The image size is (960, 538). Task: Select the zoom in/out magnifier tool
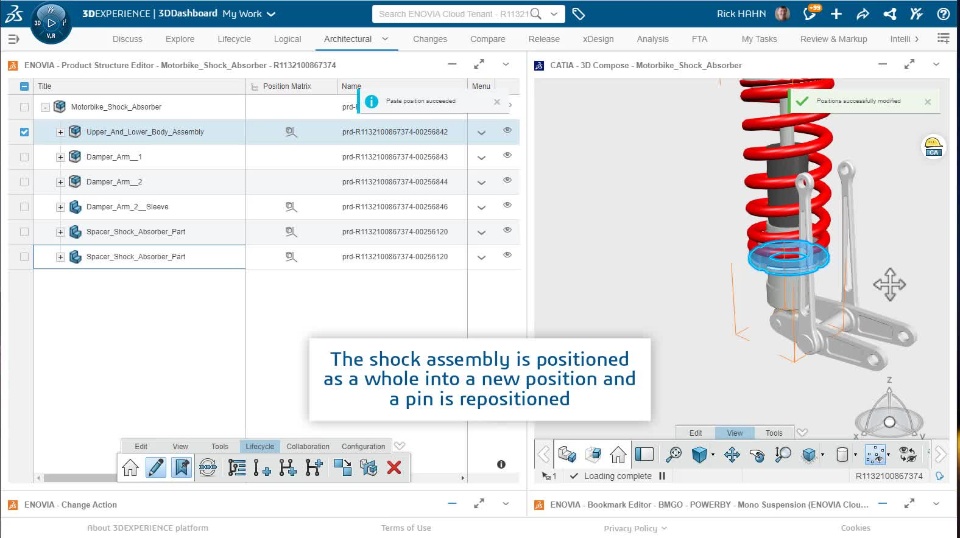click(782, 454)
